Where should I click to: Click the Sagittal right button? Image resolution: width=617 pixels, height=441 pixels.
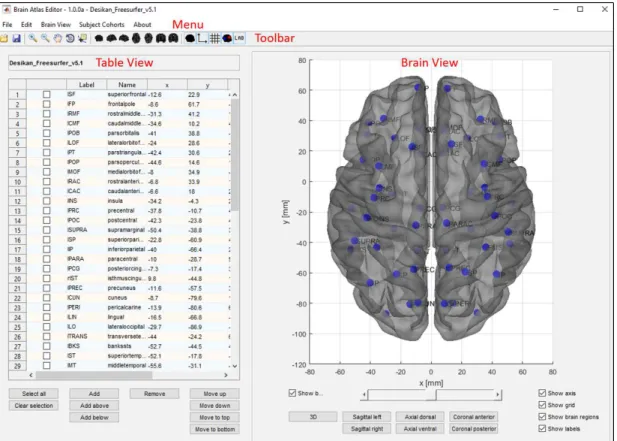(367, 428)
